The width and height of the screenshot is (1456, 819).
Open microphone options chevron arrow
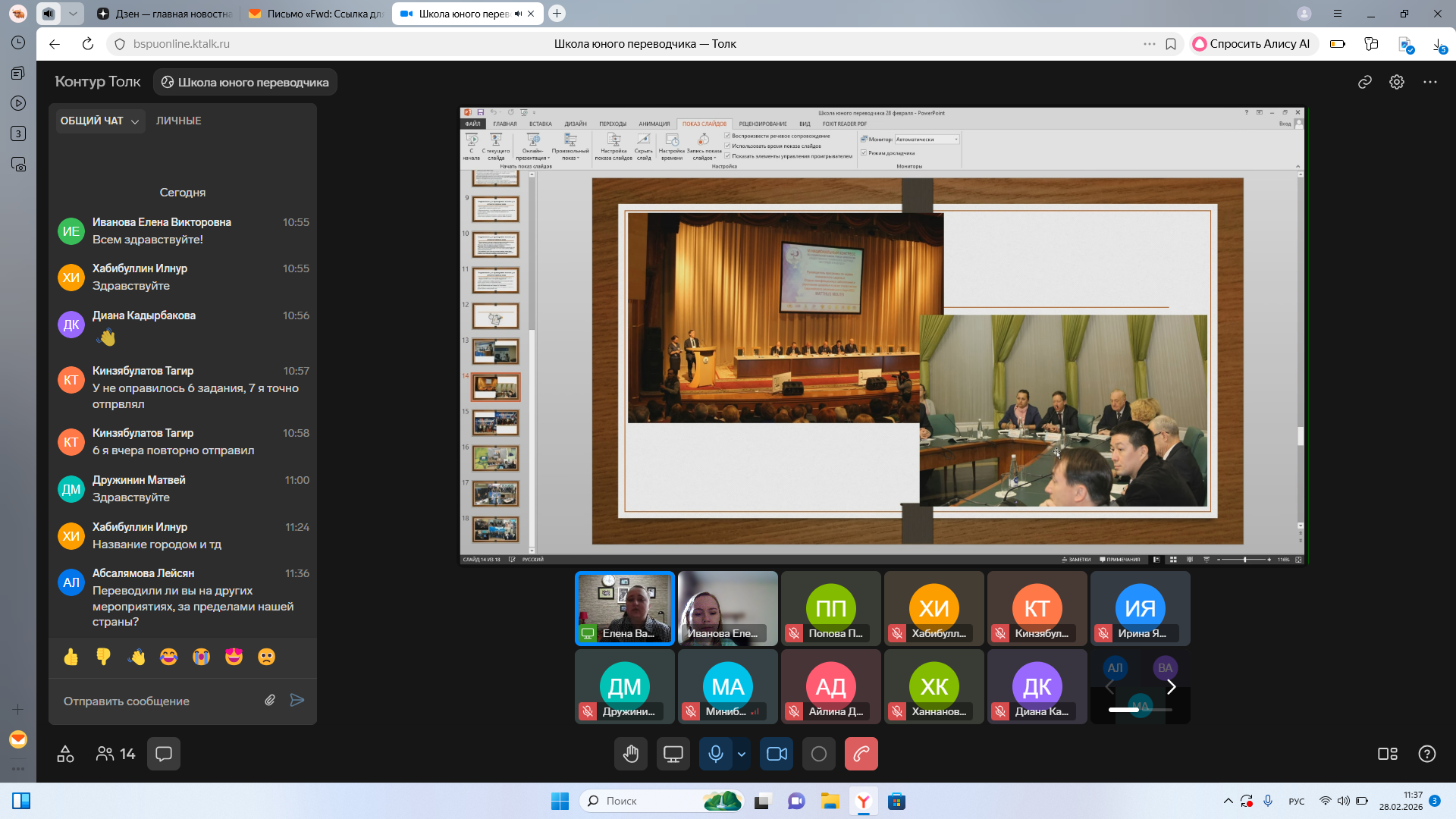(x=742, y=754)
